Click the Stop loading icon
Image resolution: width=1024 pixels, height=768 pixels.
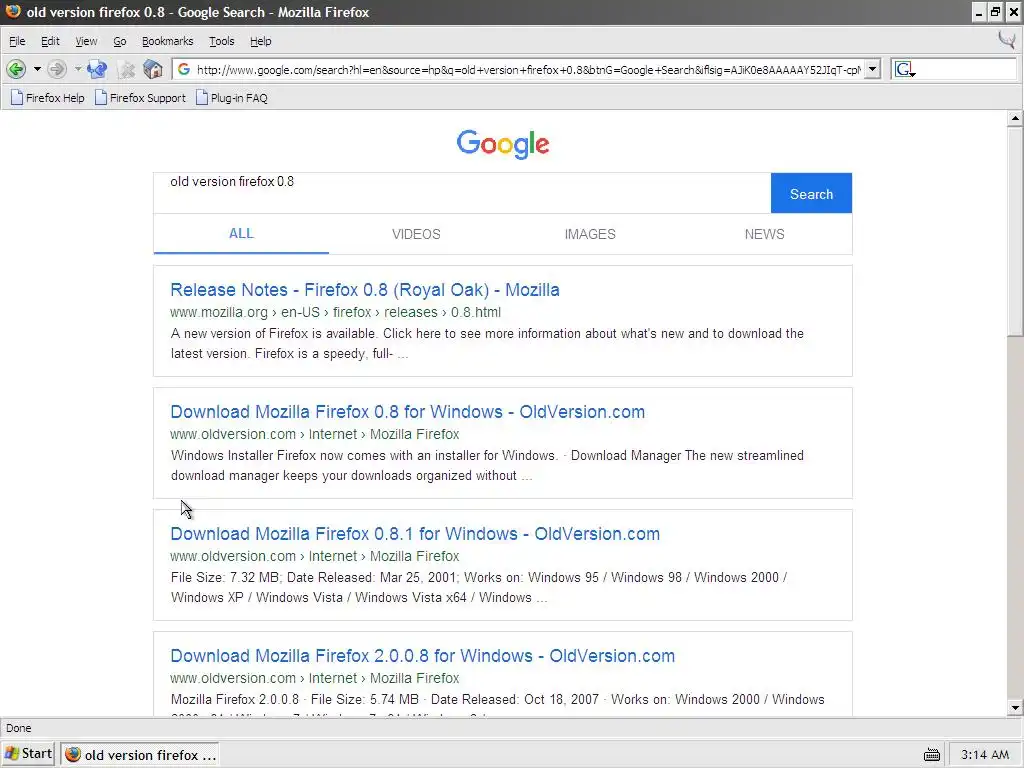(127, 69)
